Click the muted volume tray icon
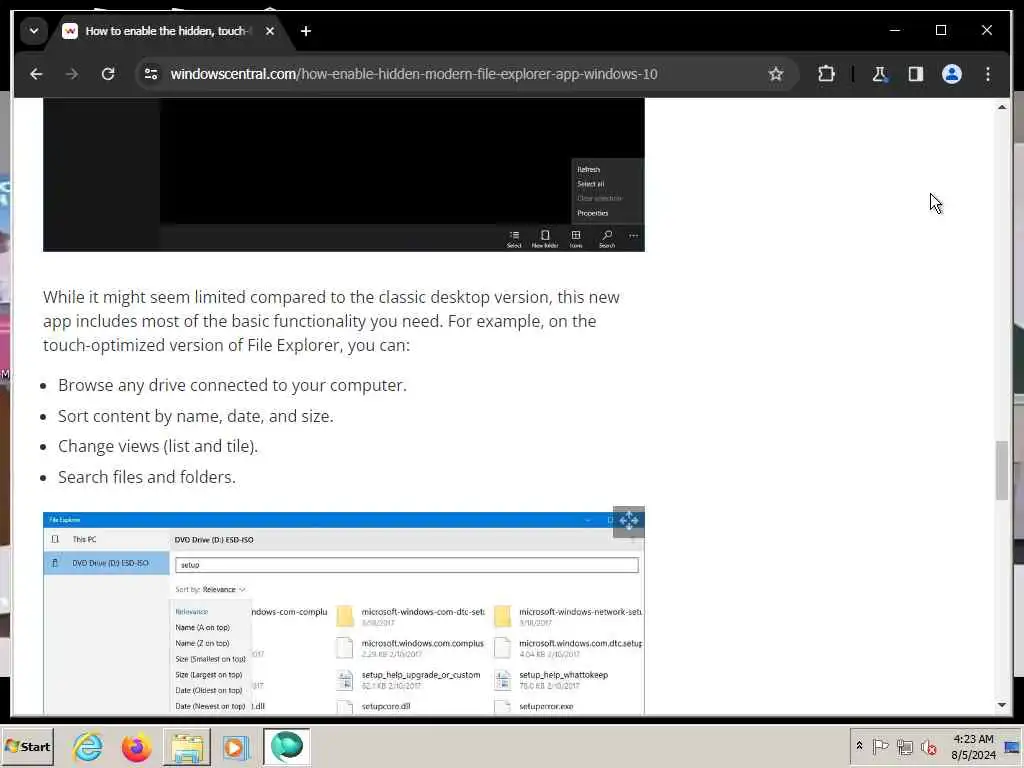The image size is (1024, 768). click(x=928, y=746)
